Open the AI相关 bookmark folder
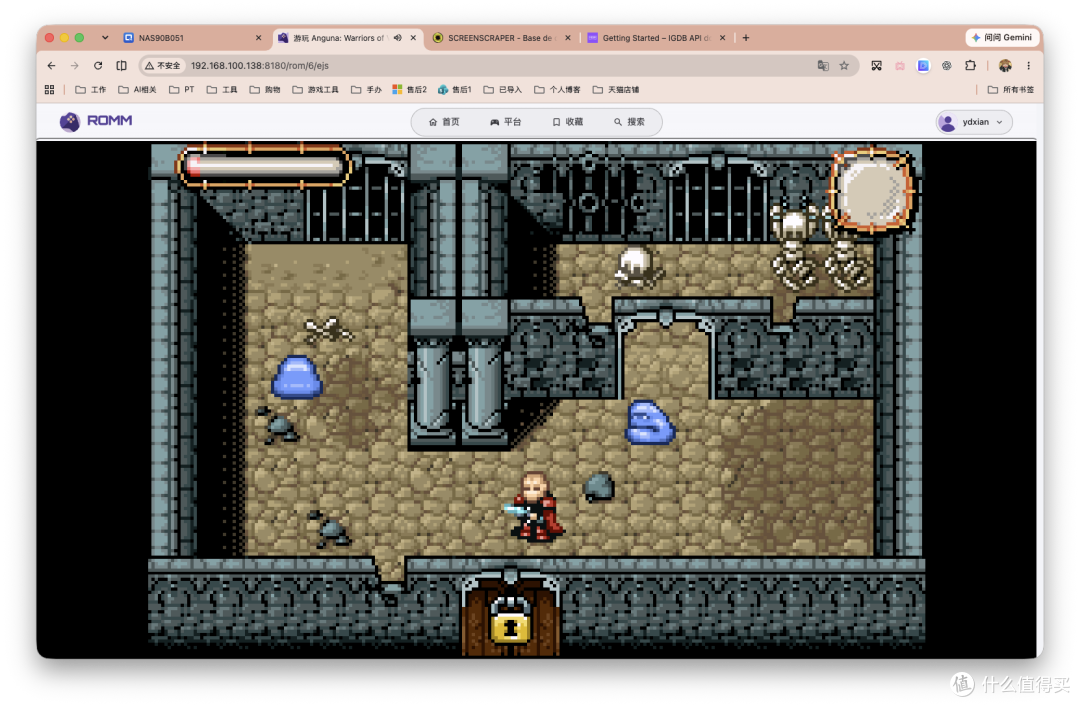The image size is (1080, 707). (137, 90)
